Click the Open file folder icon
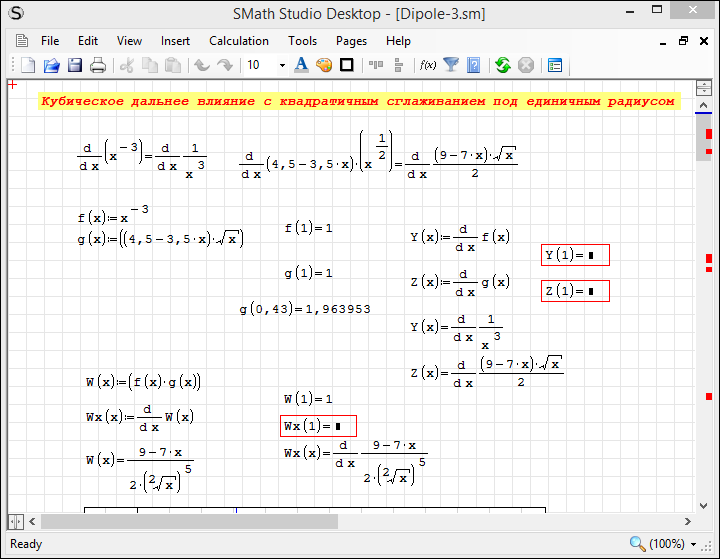This screenshot has height=559, width=720. coord(51,66)
